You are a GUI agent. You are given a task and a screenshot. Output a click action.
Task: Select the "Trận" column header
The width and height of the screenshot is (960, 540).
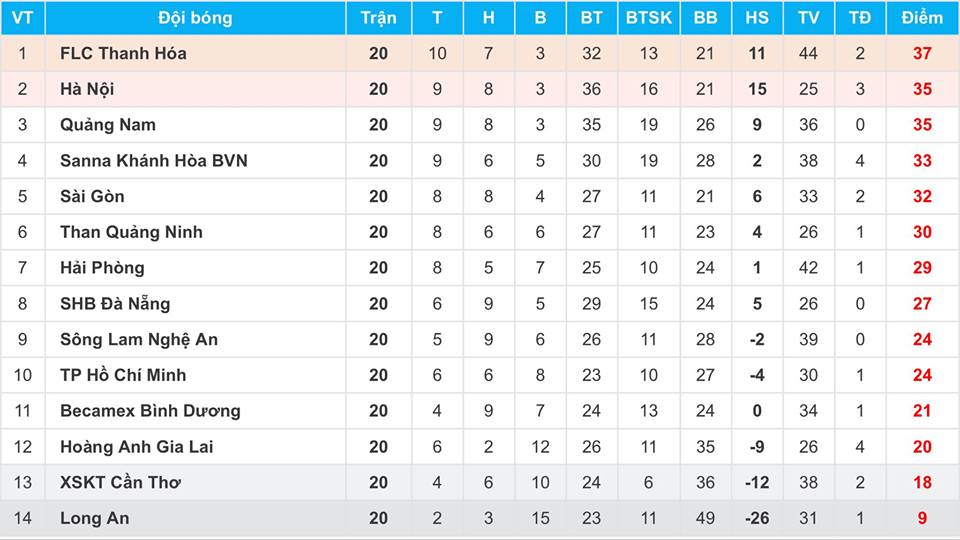coord(378,18)
